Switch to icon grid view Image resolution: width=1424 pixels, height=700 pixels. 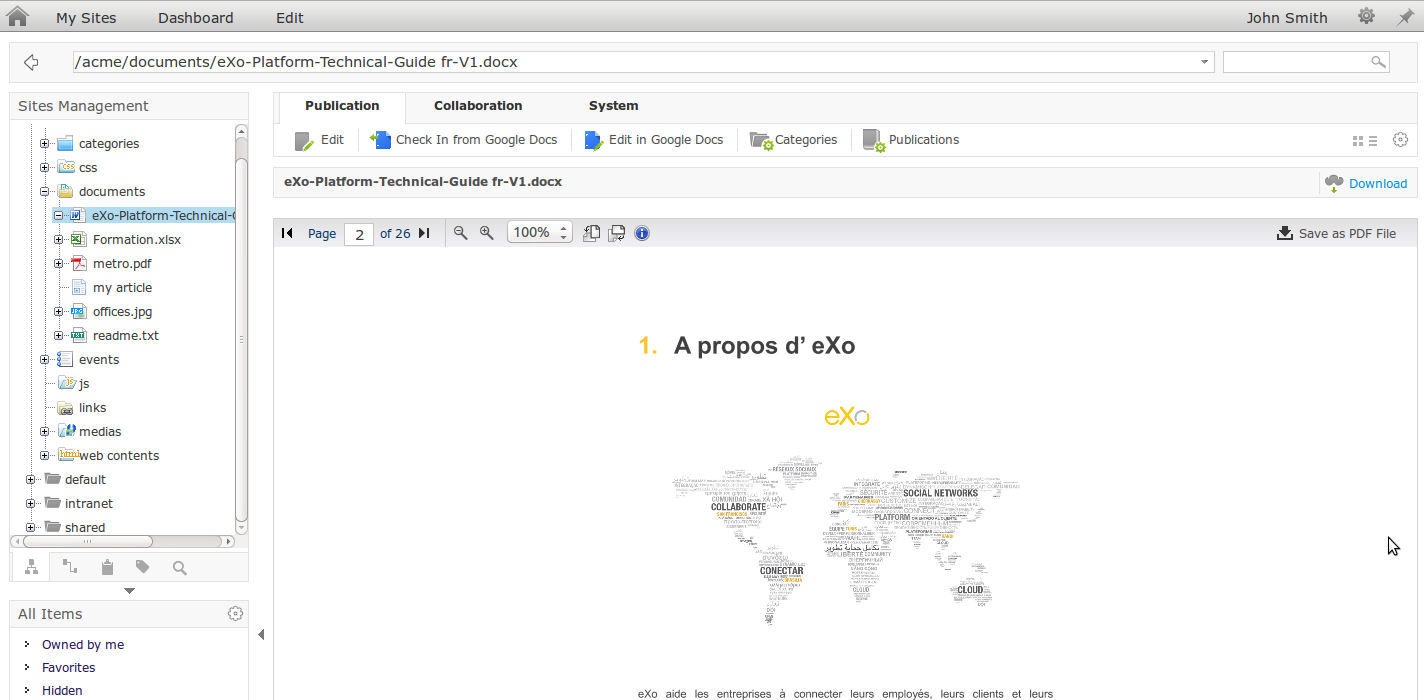tap(1358, 141)
